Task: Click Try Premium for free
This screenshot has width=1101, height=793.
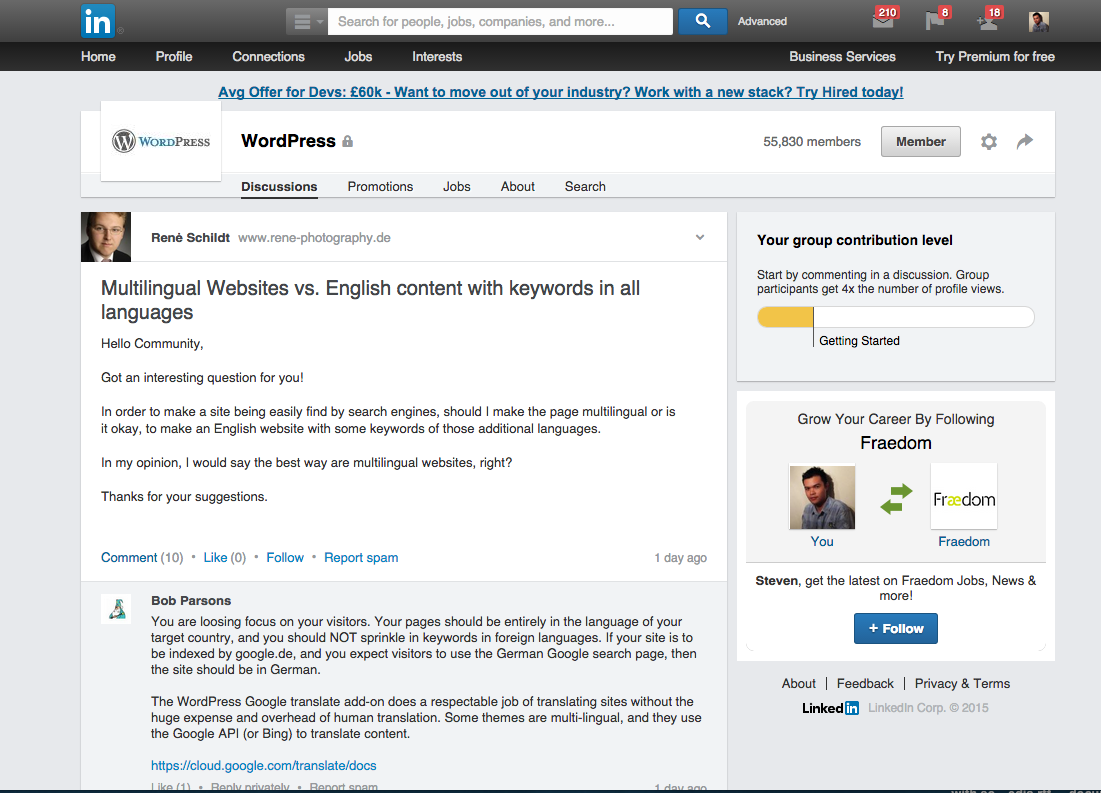Action: [995, 57]
